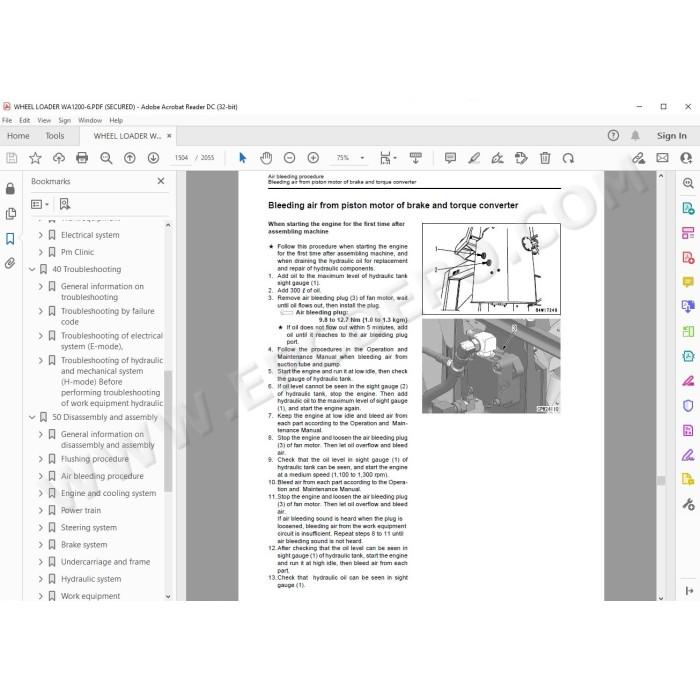Open the View menu
This screenshot has height=700, width=700.
pos(44,120)
